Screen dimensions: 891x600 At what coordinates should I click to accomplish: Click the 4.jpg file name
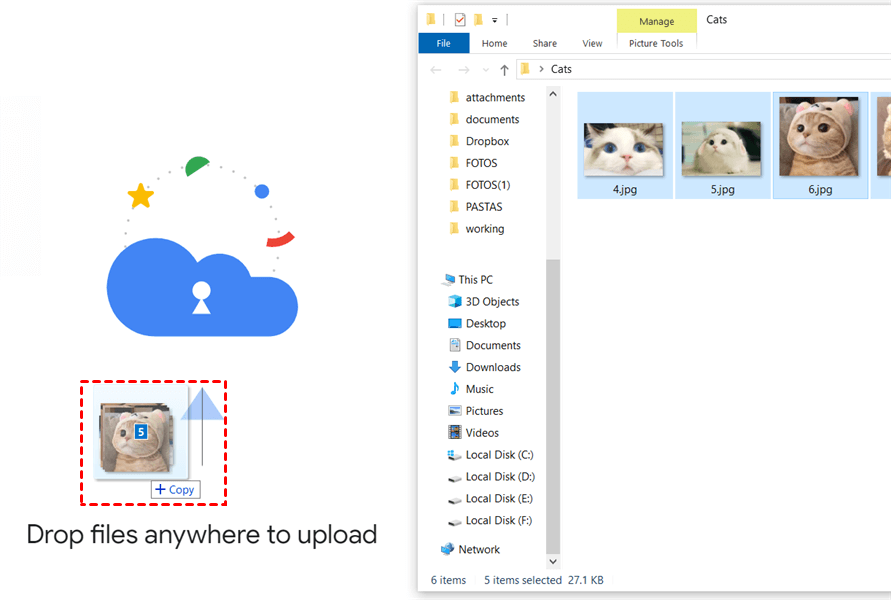point(624,190)
